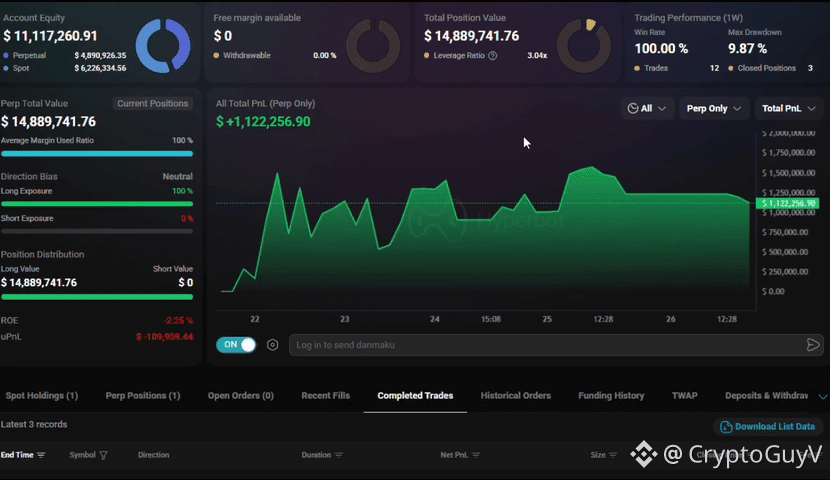Click the Duration column sort icon
This screenshot has width=830, height=480.
coord(339,455)
